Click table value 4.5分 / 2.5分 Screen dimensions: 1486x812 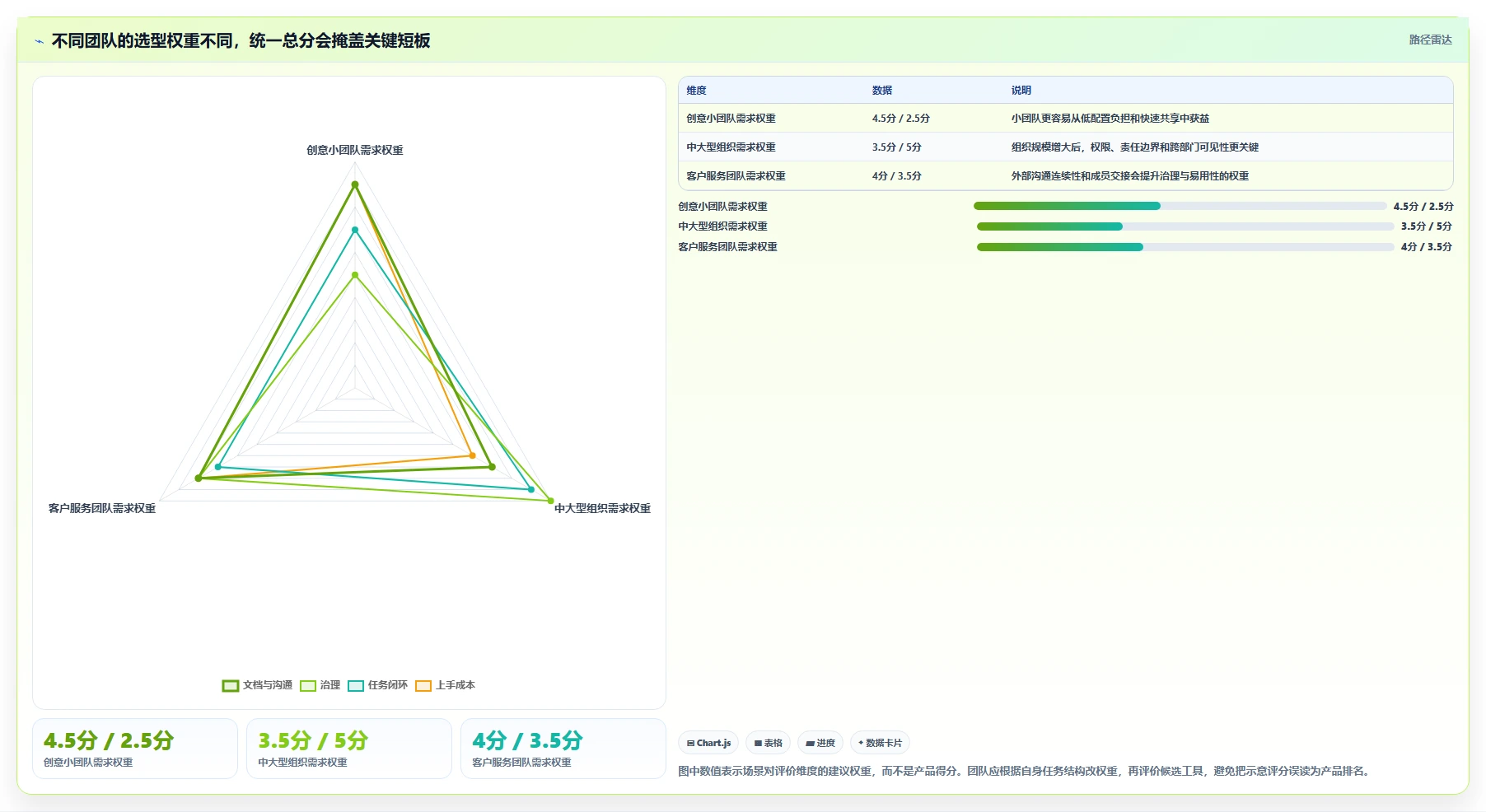point(901,119)
